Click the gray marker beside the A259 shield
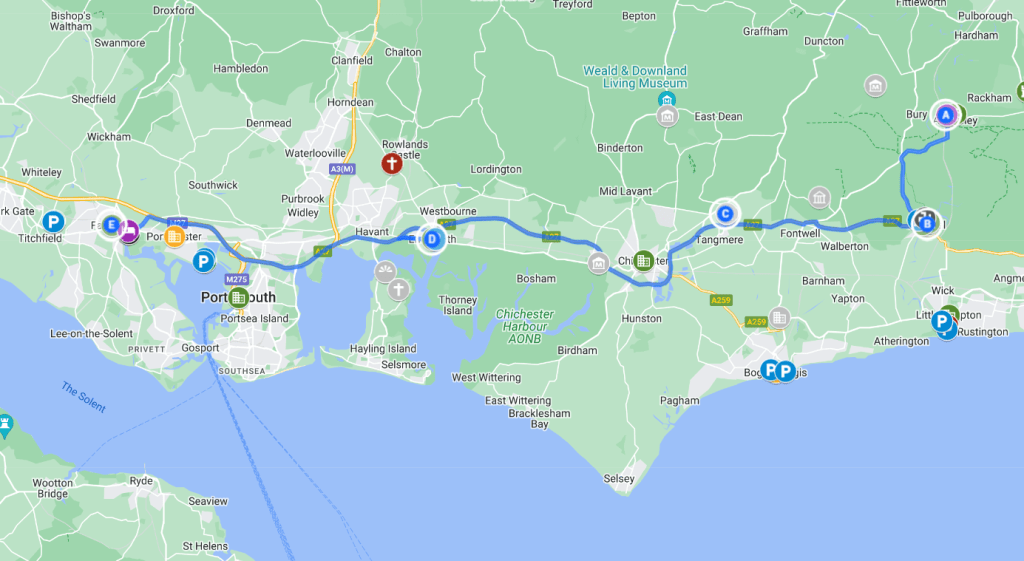This screenshot has height=561, width=1024. click(x=779, y=318)
